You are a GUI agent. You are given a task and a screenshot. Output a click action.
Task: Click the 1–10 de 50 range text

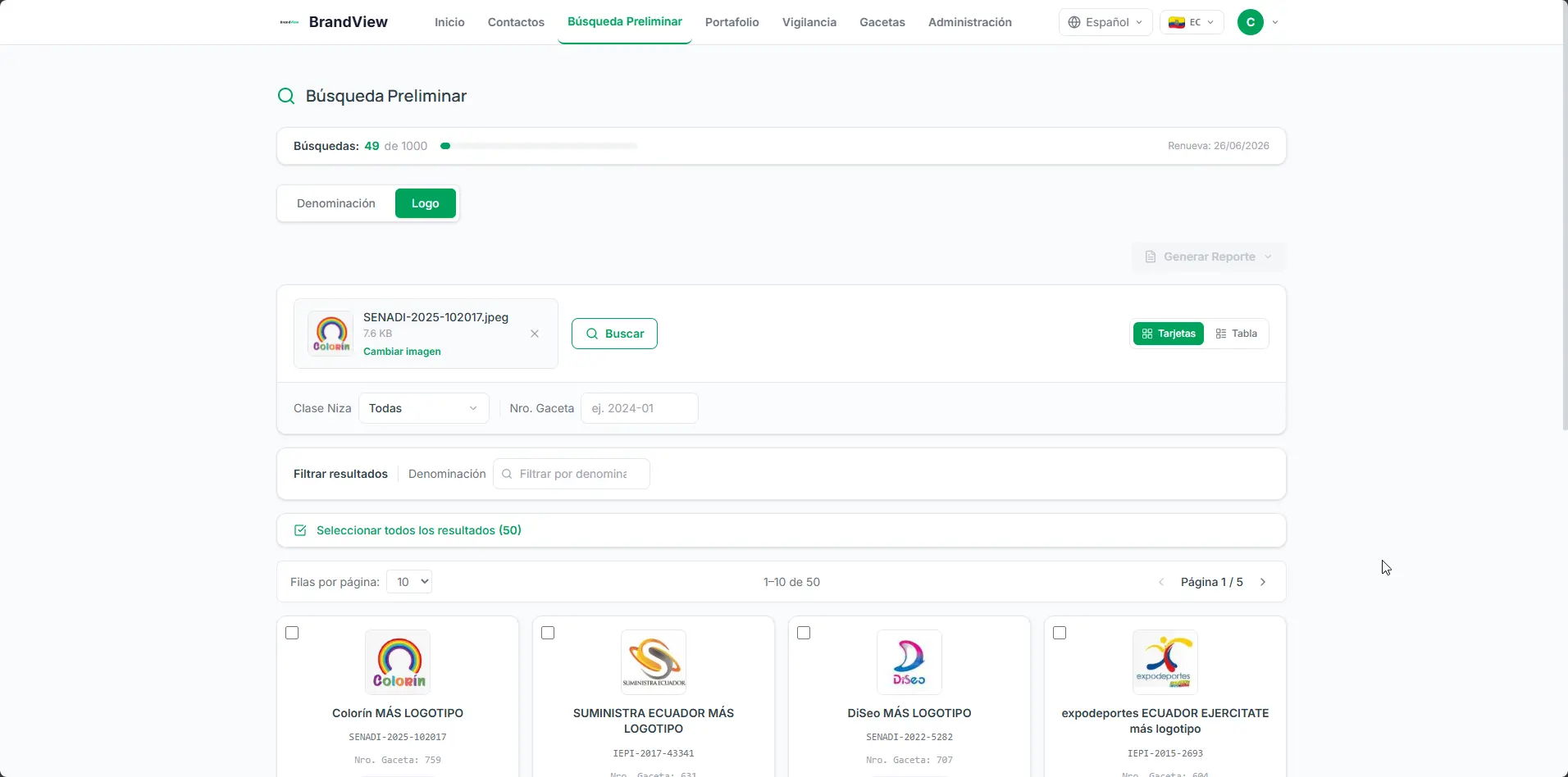791,582
